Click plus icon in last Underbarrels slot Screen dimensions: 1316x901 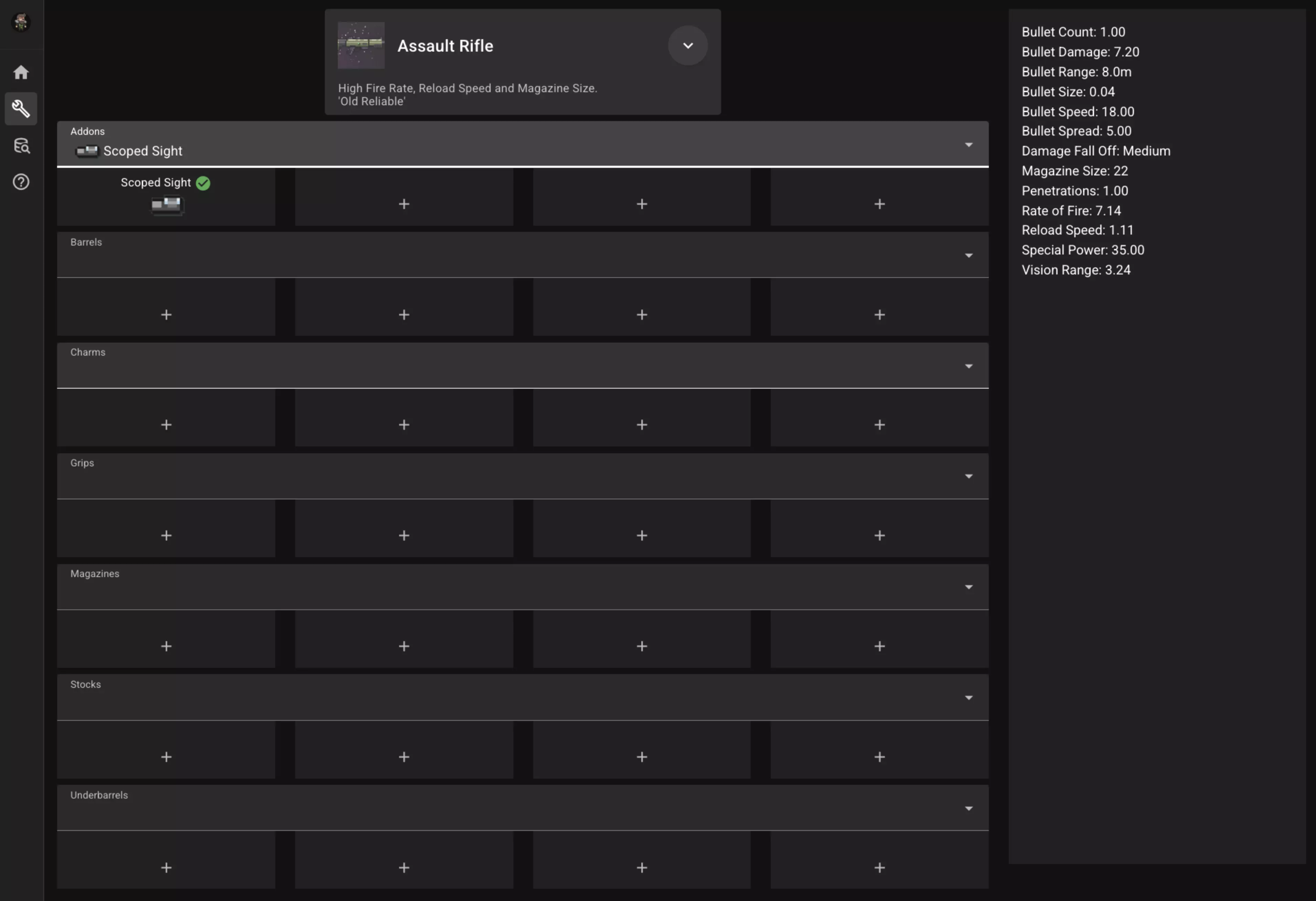coord(879,868)
